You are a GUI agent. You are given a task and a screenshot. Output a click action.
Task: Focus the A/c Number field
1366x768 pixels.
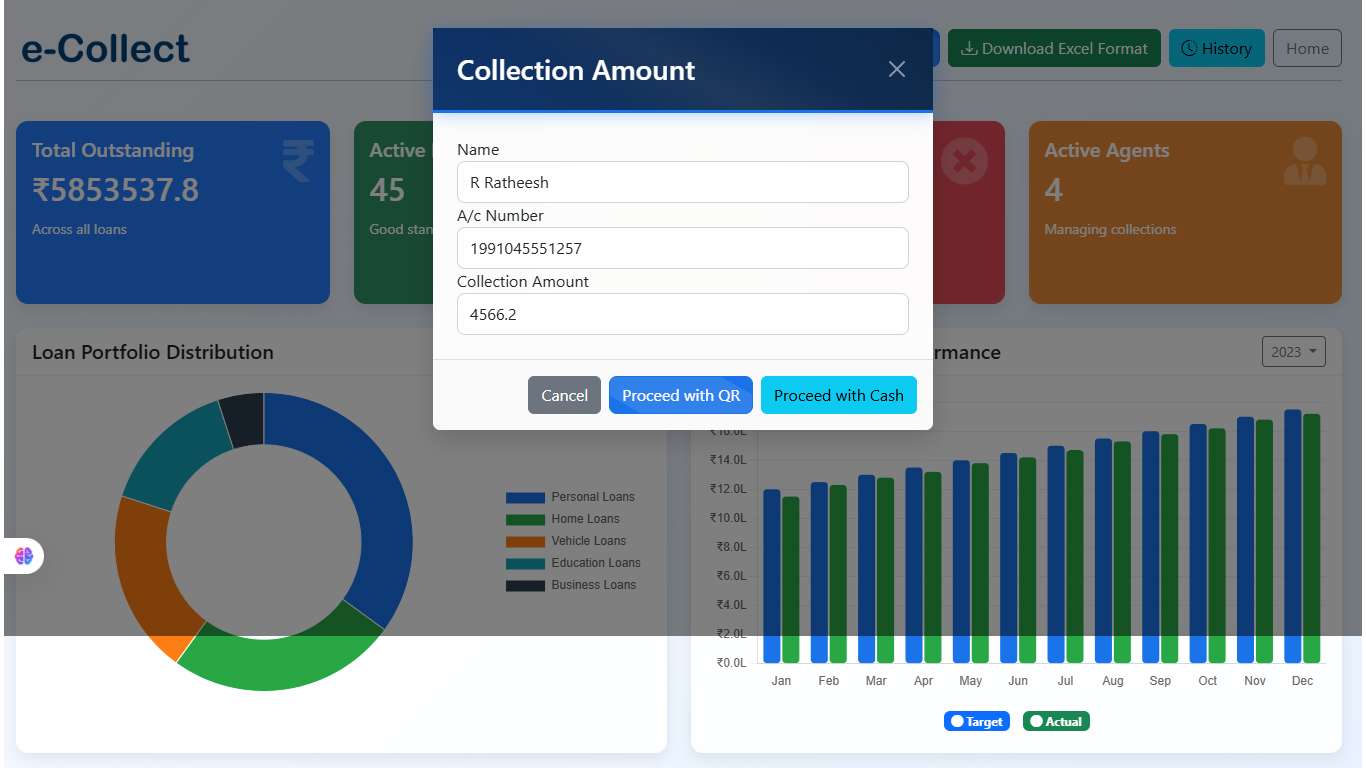tap(682, 248)
